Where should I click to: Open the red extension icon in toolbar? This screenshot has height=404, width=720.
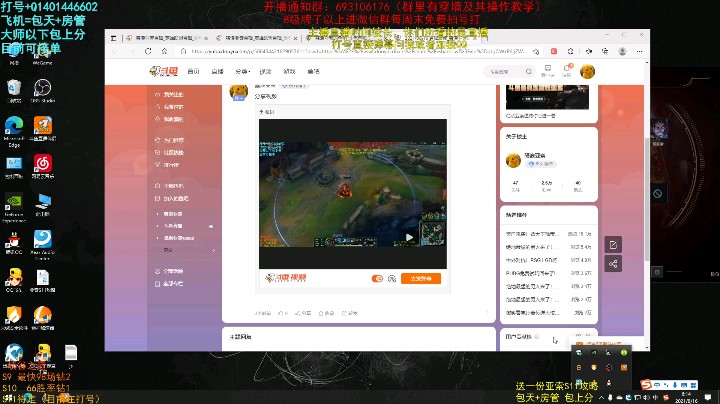(x=554, y=51)
